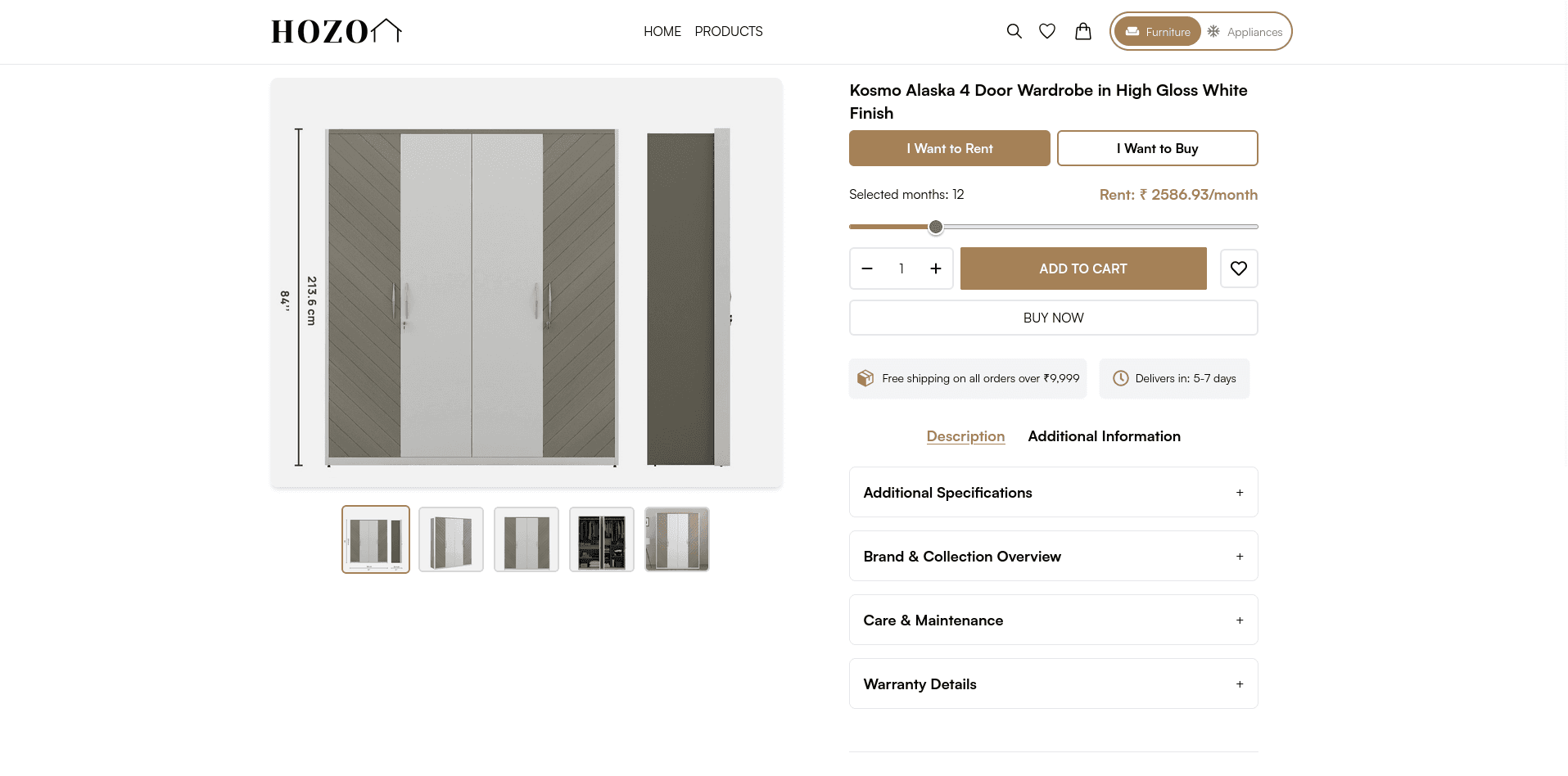Go to HOME menu item
1568x776 pixels.
point(662,31)
